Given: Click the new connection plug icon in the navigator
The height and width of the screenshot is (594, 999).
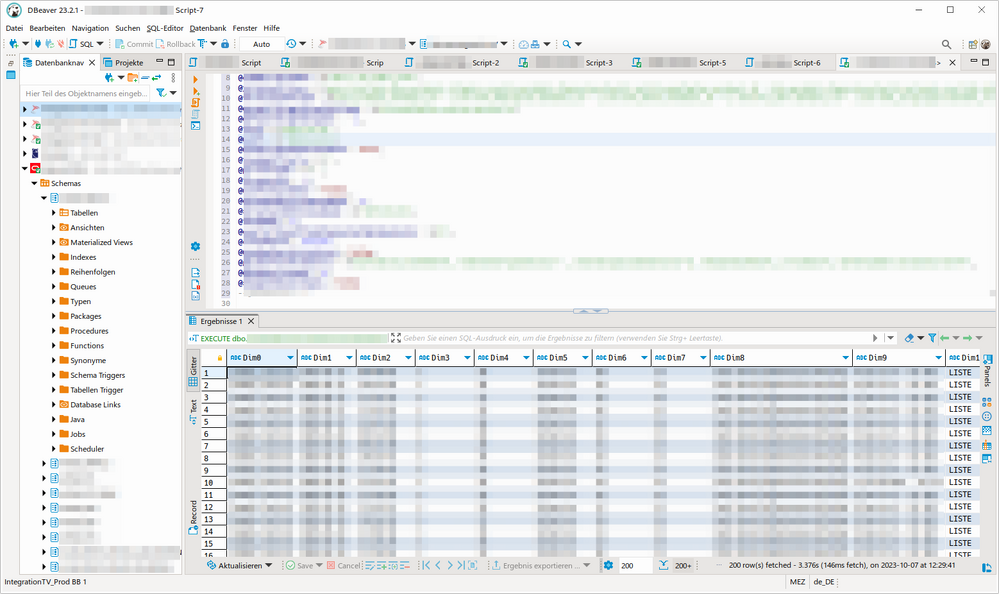Looking at the screenshot, I should point(109,77).
